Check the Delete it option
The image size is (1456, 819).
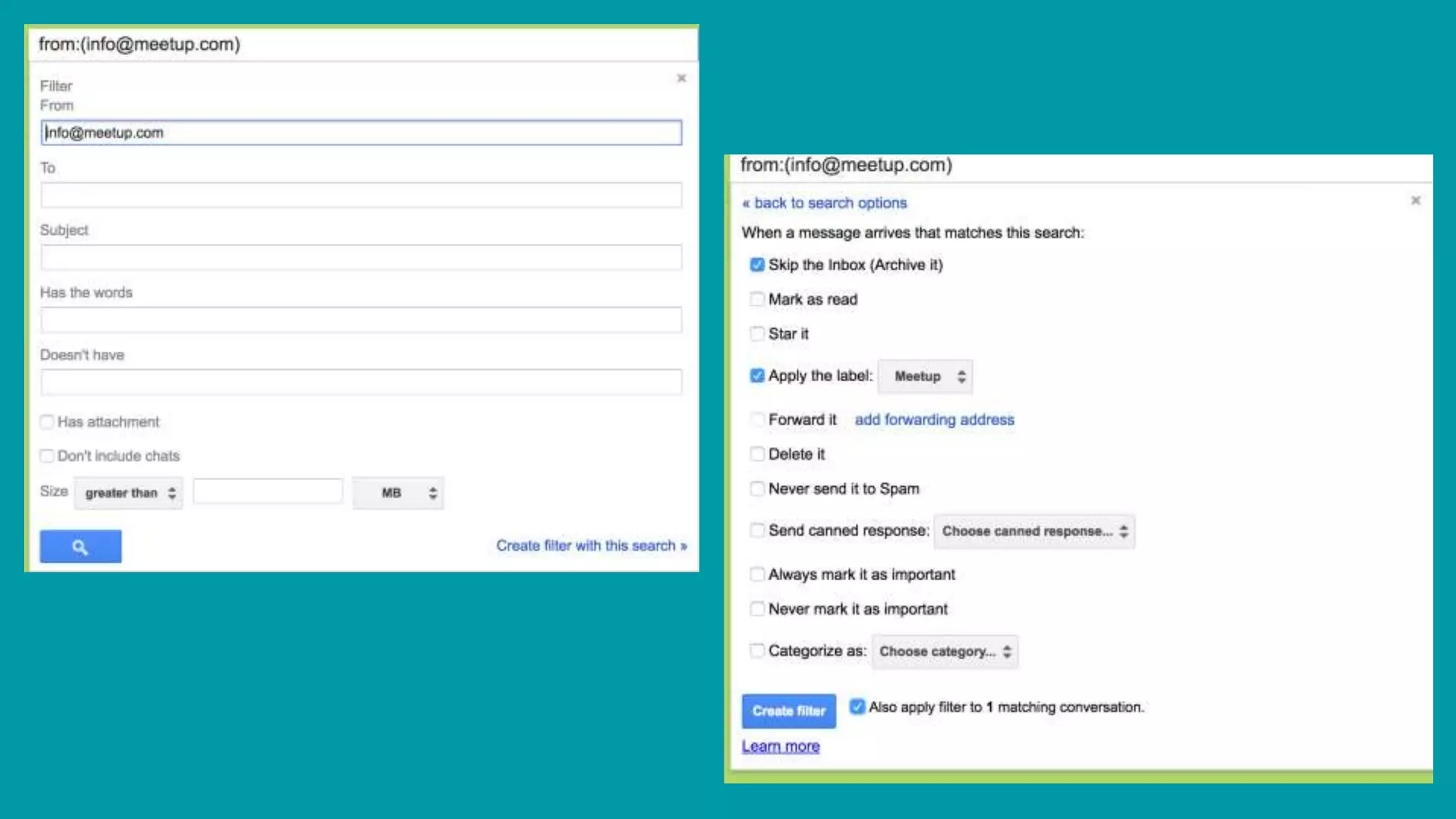coord(757,454)
